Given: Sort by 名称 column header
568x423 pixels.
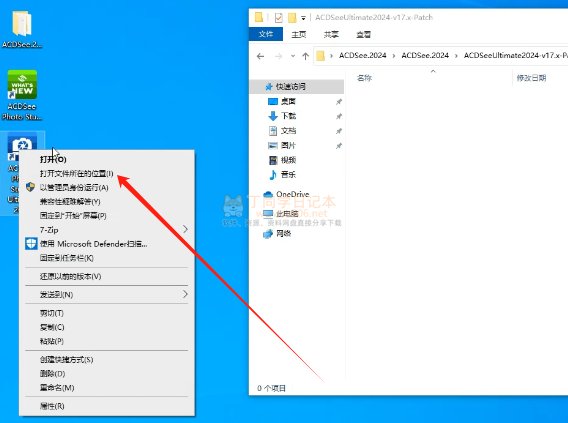Looking at the screenshot, I should [x=364, y=78].
